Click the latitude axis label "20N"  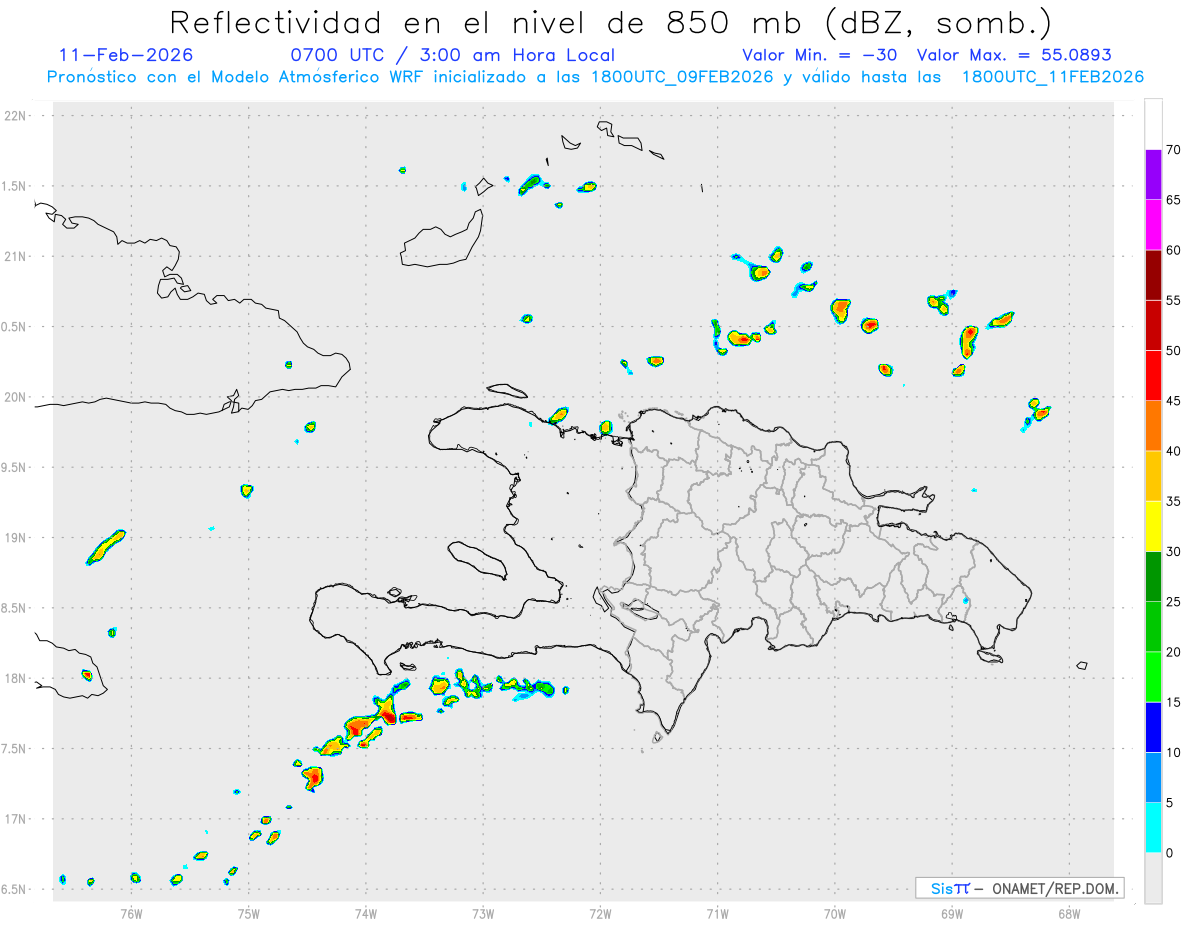(x=17, y=397)
